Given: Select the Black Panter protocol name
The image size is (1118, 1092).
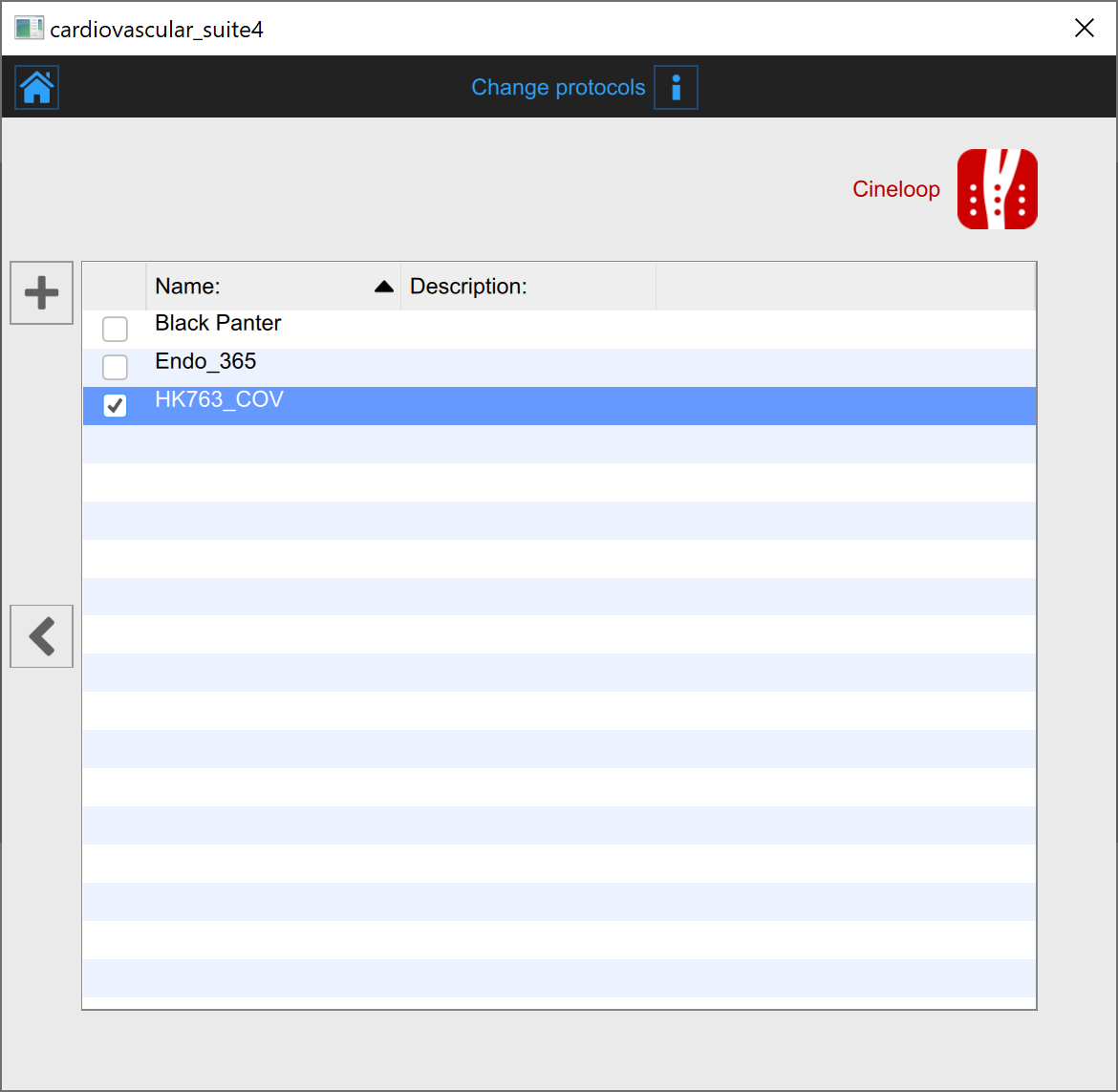Looking at the screenshot, I should (218, 323).
